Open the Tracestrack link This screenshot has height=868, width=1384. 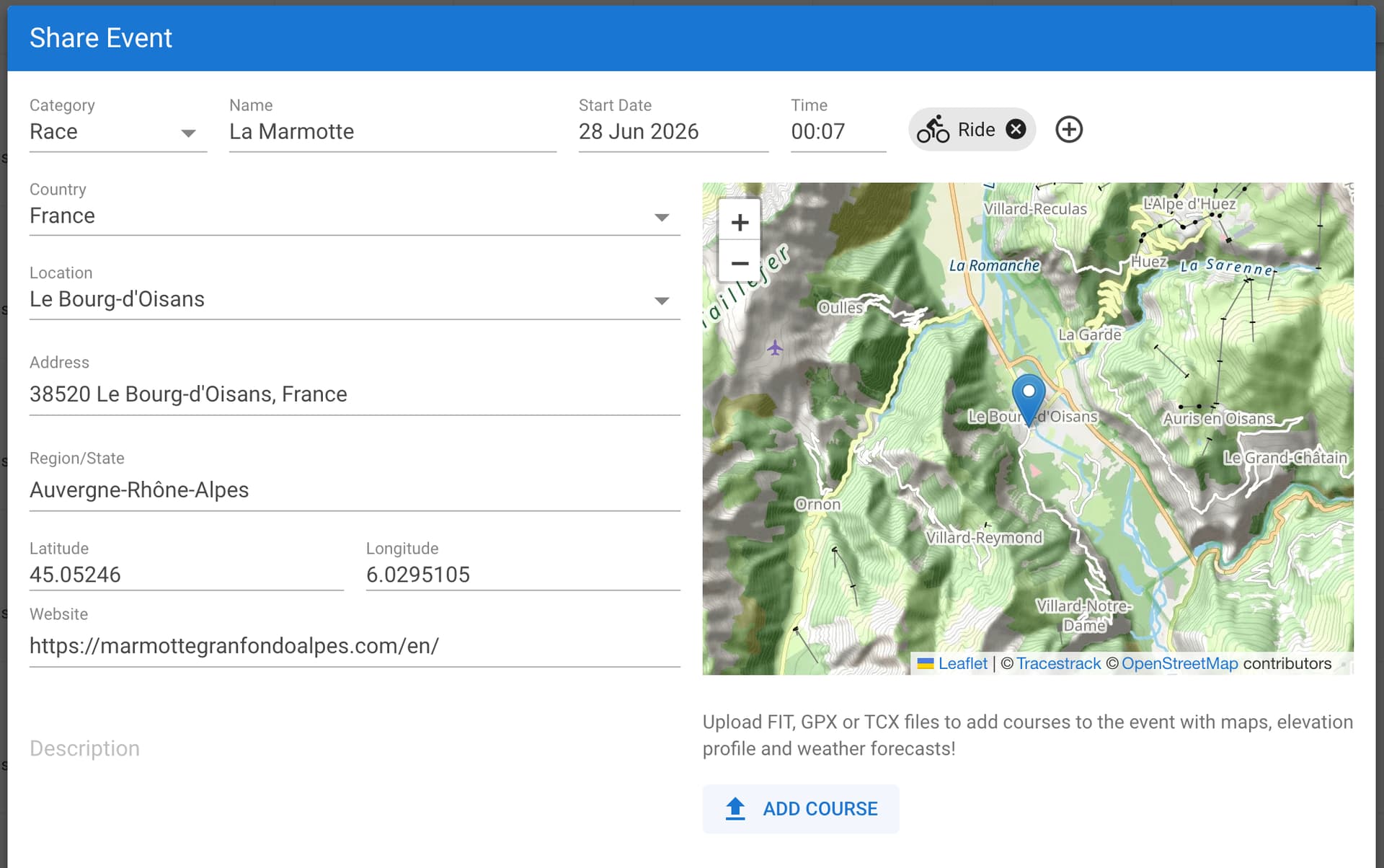1058,663
